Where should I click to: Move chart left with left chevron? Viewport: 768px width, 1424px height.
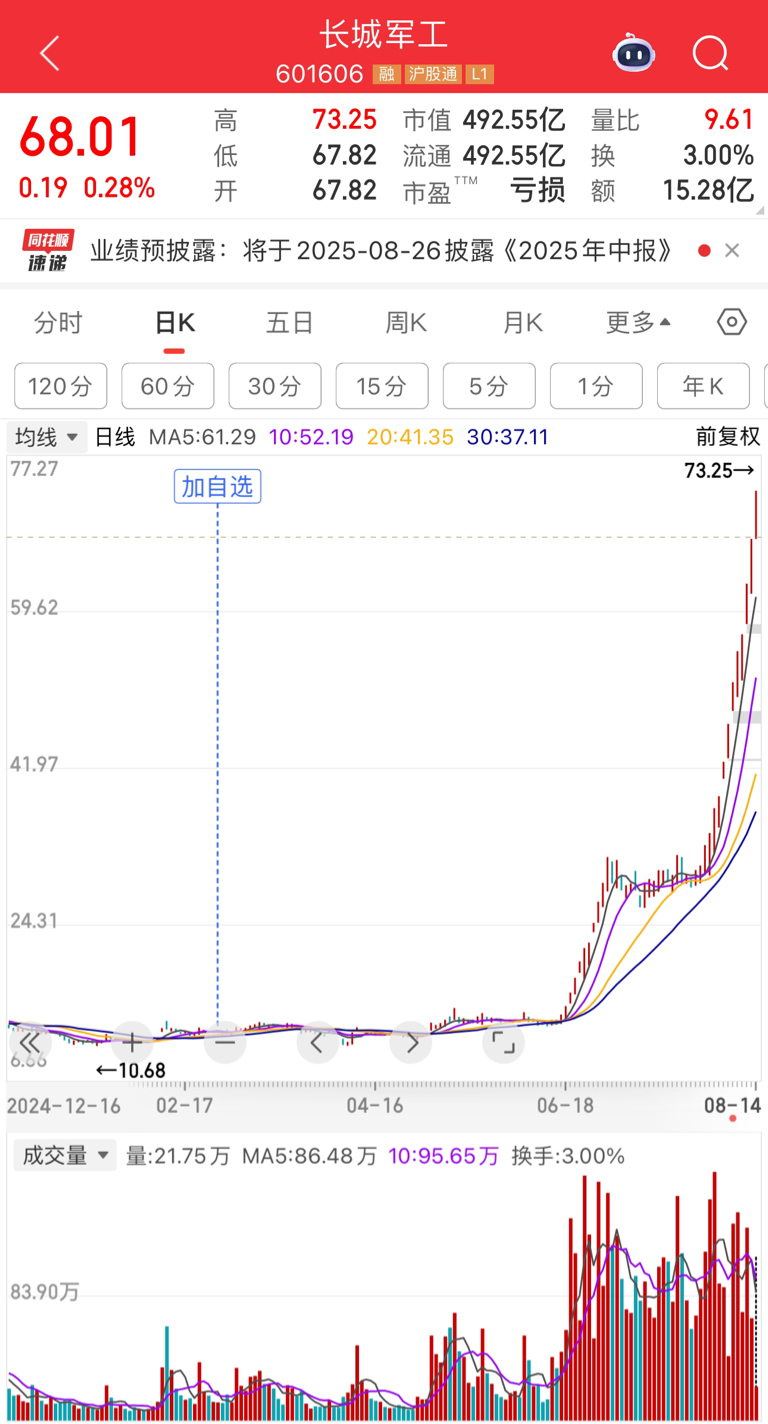318,1043
